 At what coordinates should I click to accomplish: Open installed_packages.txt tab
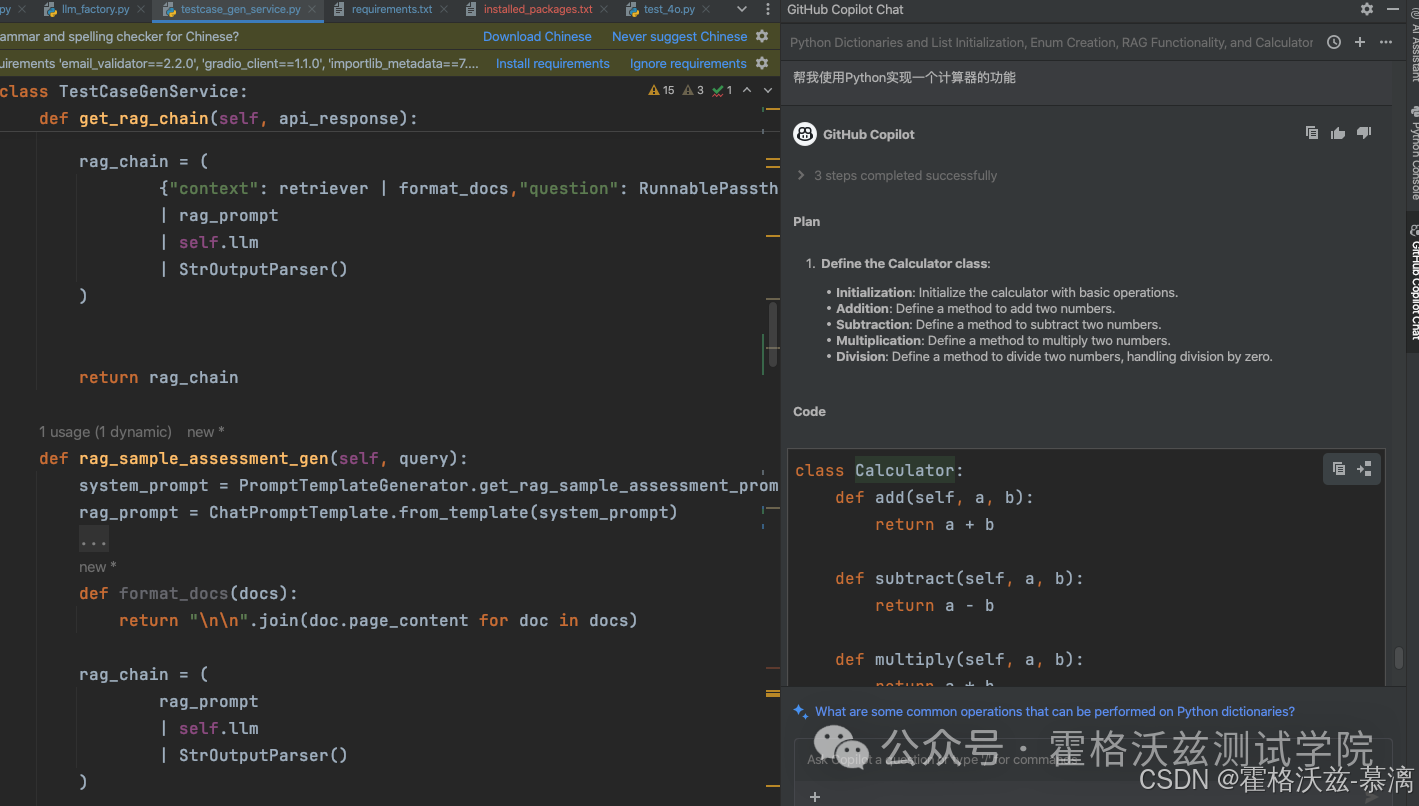coord(538,9)
